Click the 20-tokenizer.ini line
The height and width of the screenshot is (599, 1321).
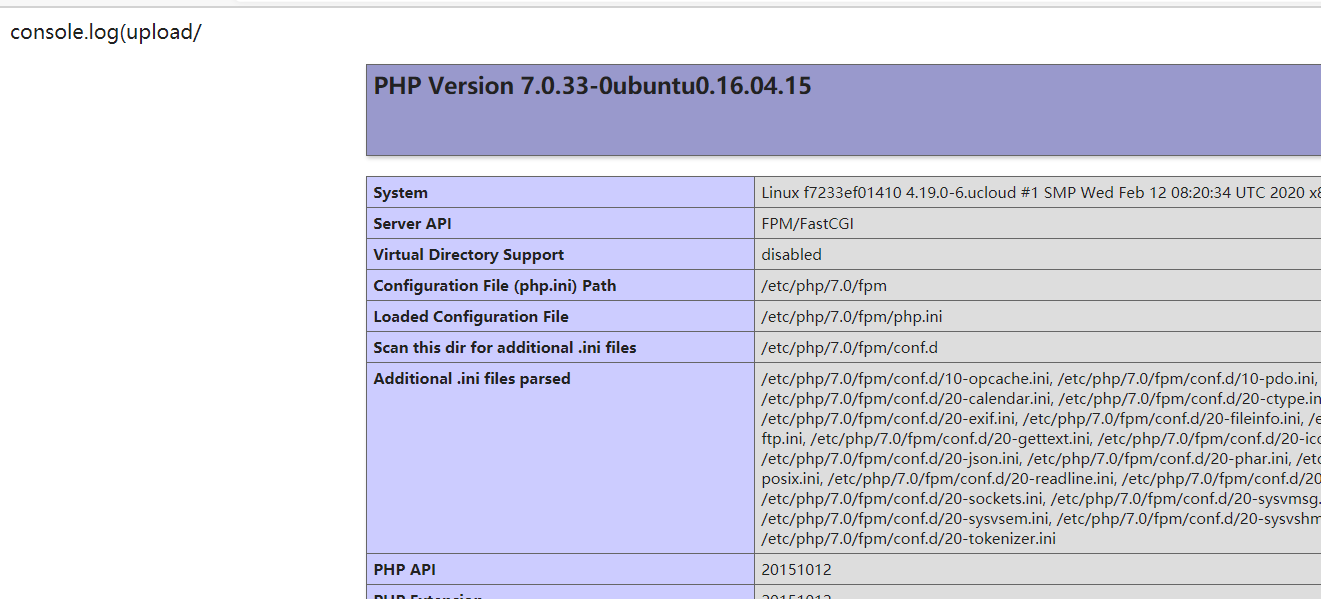tap(909, 539)
